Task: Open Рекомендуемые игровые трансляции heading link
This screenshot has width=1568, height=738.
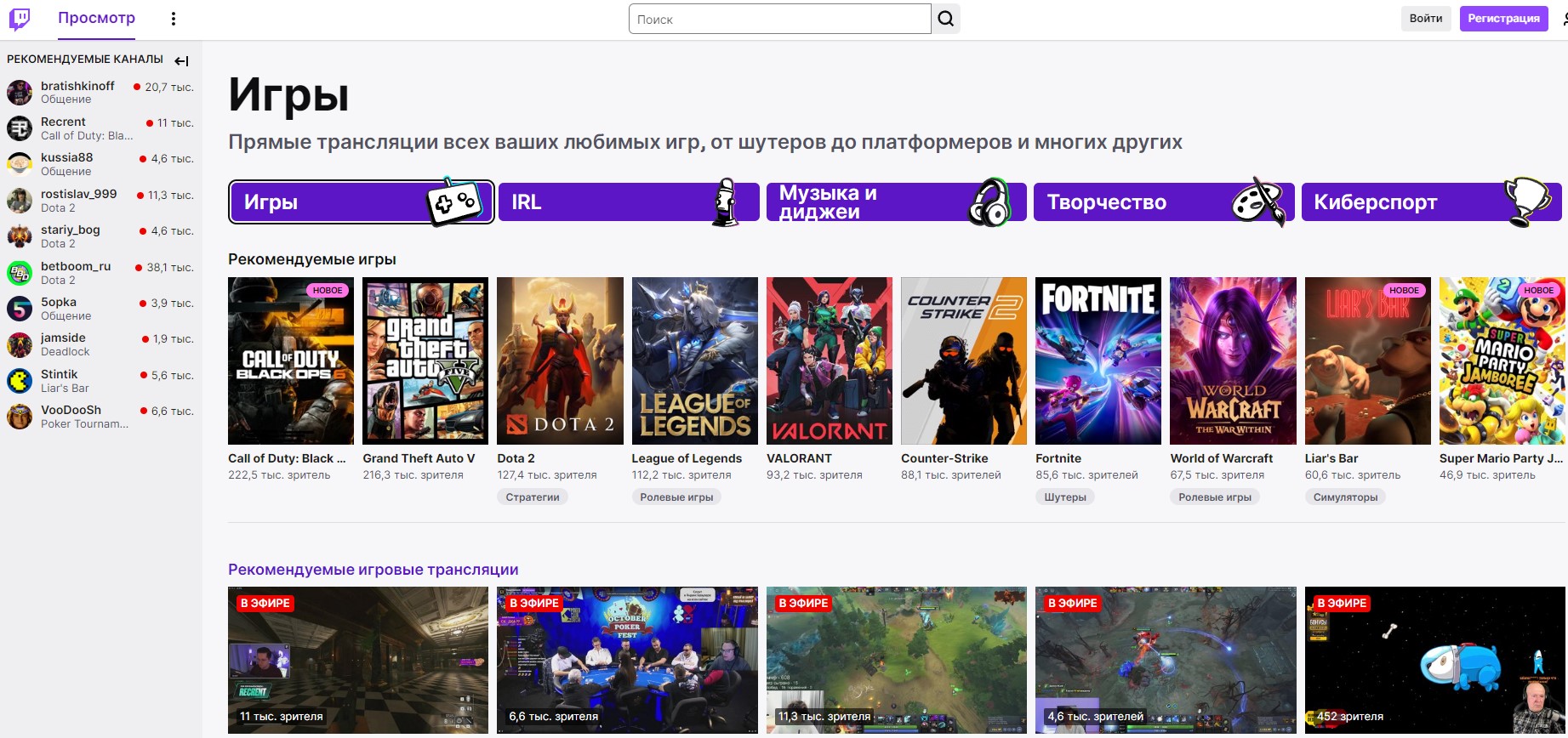Action: coord(373,570)
